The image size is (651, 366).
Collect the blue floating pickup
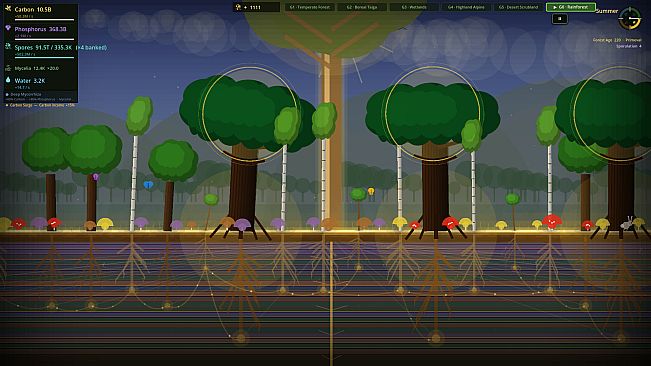pyautogui.click(x=148, y=185)
